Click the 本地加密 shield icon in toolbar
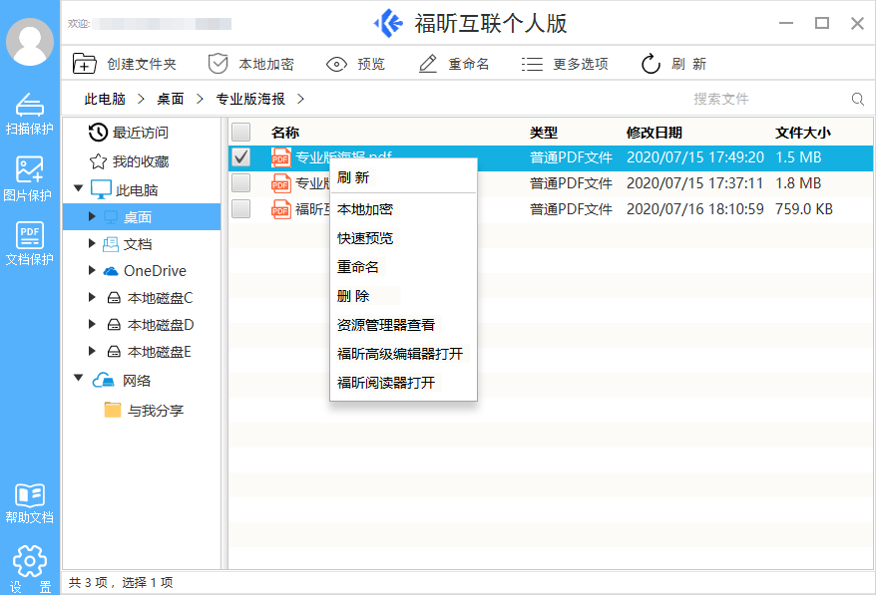The width and height of the screenshot is (876, 595). point(218,64)
